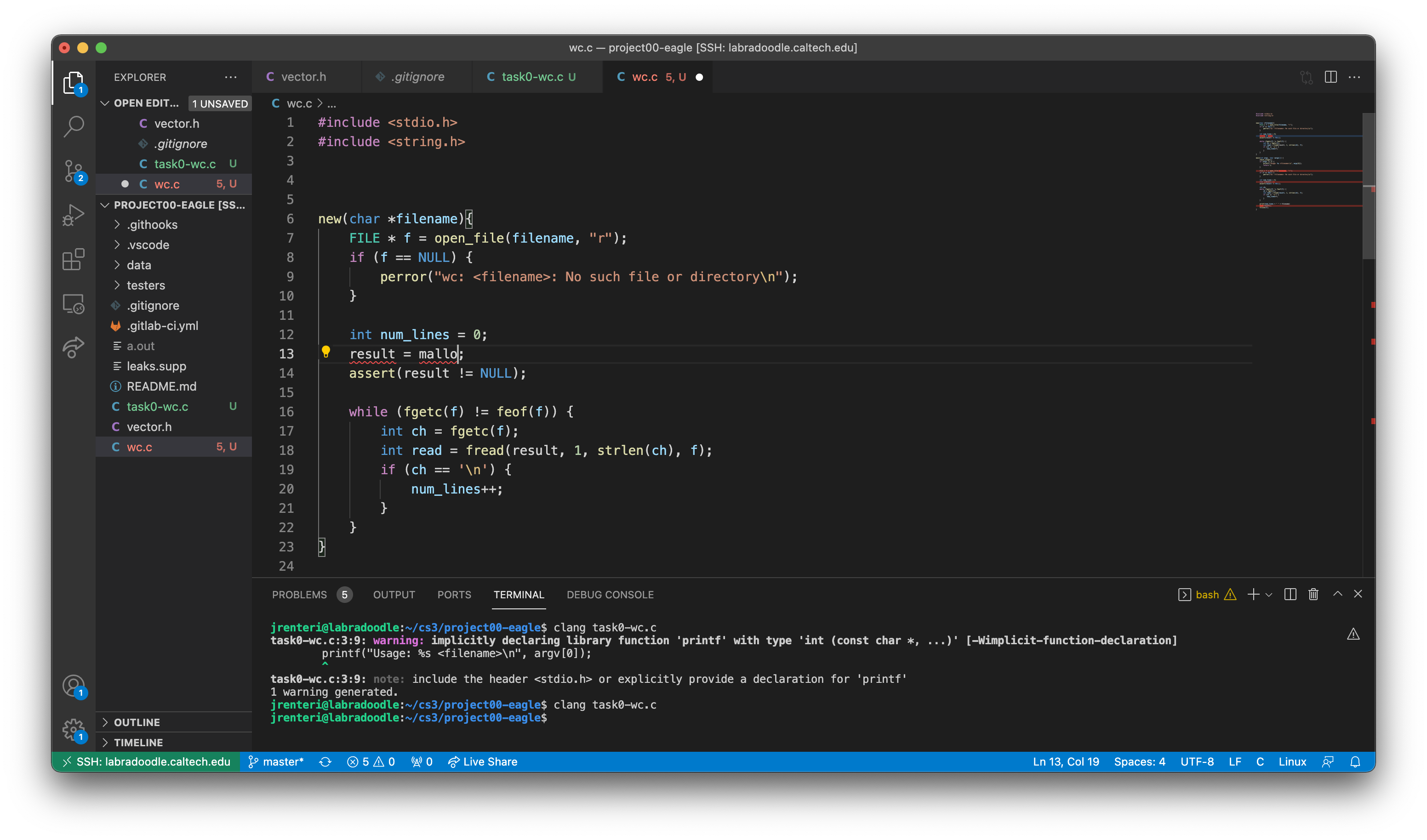Click the master branch indicator
The image size is (1427, 840).
[x=276, y=762]
